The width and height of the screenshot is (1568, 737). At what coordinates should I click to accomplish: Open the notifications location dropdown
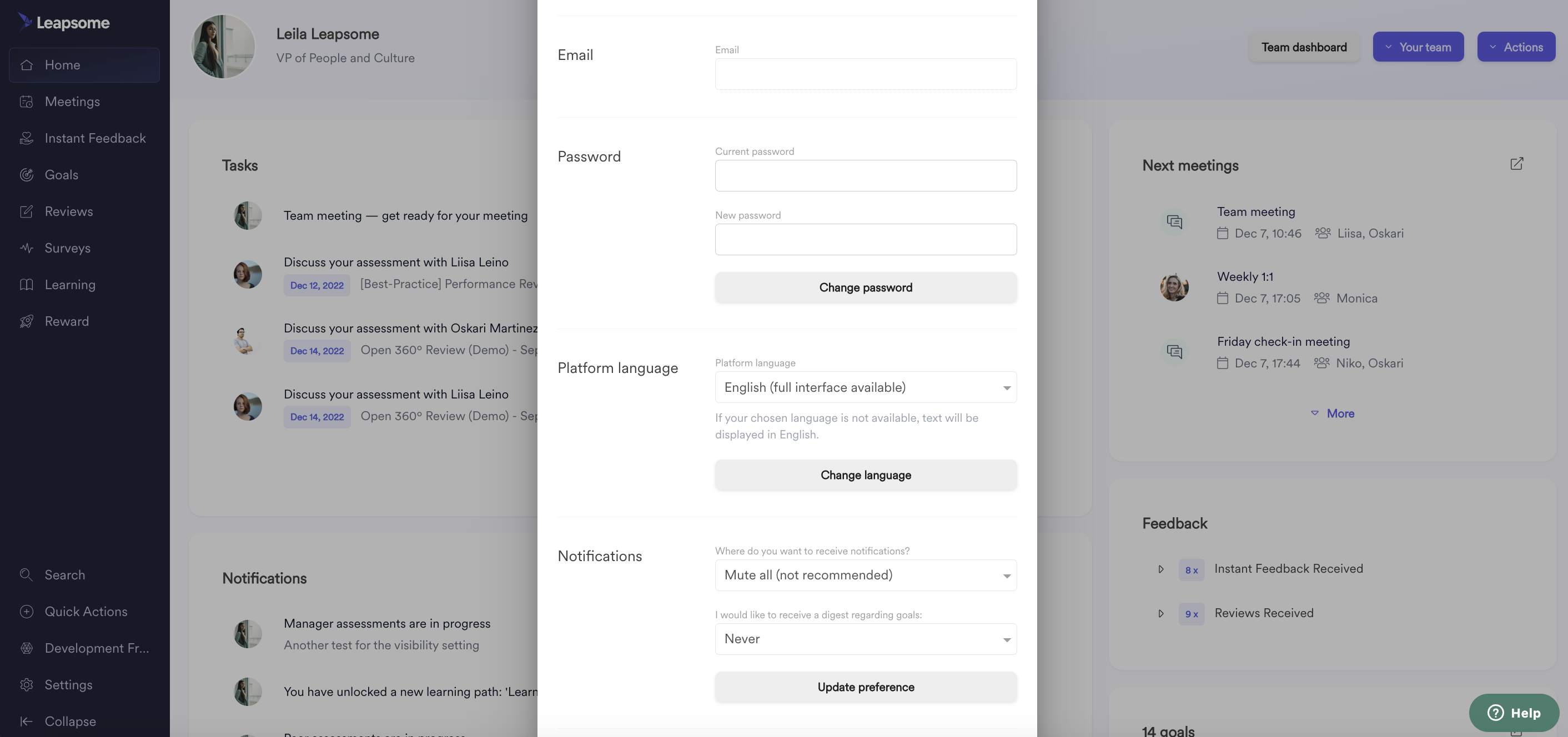pos(866,575)
